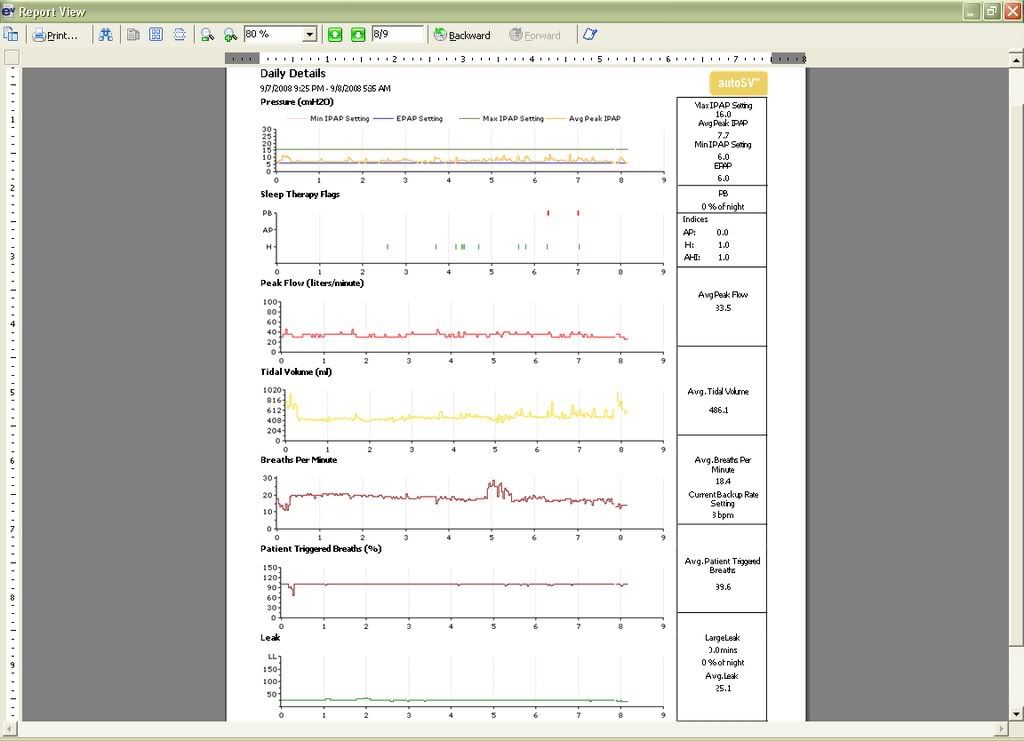
Task: Click the note icon at toolbar end
Action: click(x=590, y=35)
